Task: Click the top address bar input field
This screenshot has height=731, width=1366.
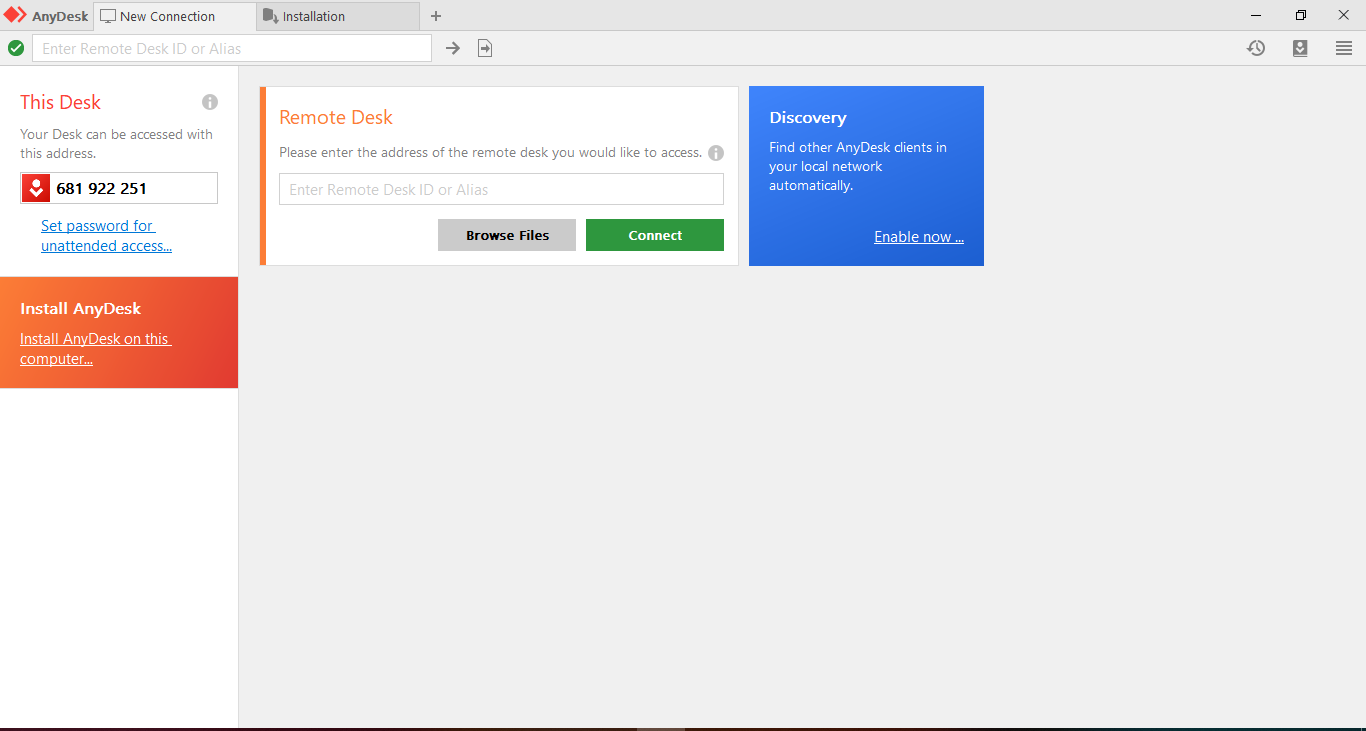Action: coord(230,47)
